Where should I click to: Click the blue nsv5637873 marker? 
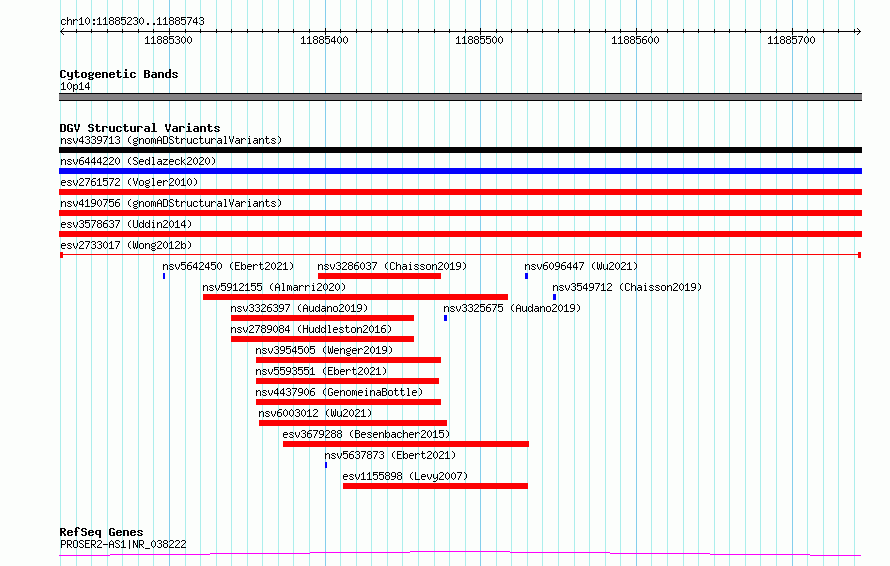tap(326, 465)
